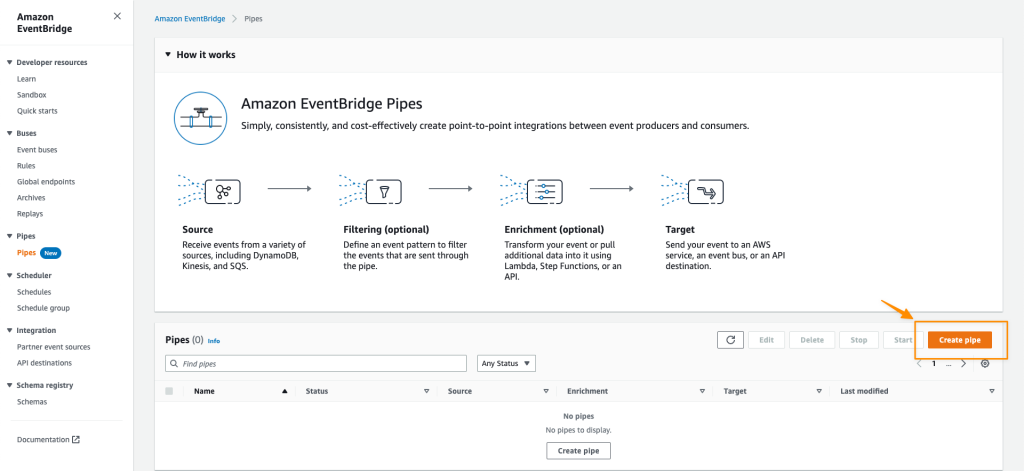Close the EventBridge sidebar panel
1024x471 pixels.
point(118,16)
